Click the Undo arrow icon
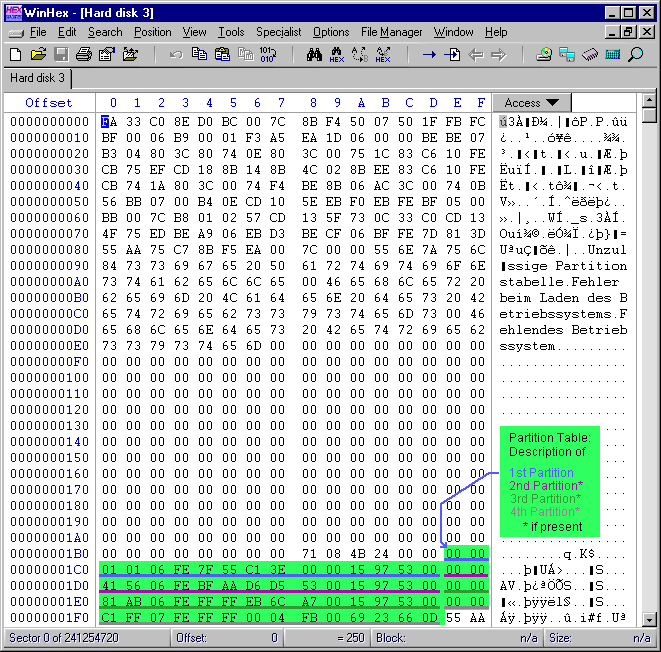661x652 pixels. click(176, 55)
